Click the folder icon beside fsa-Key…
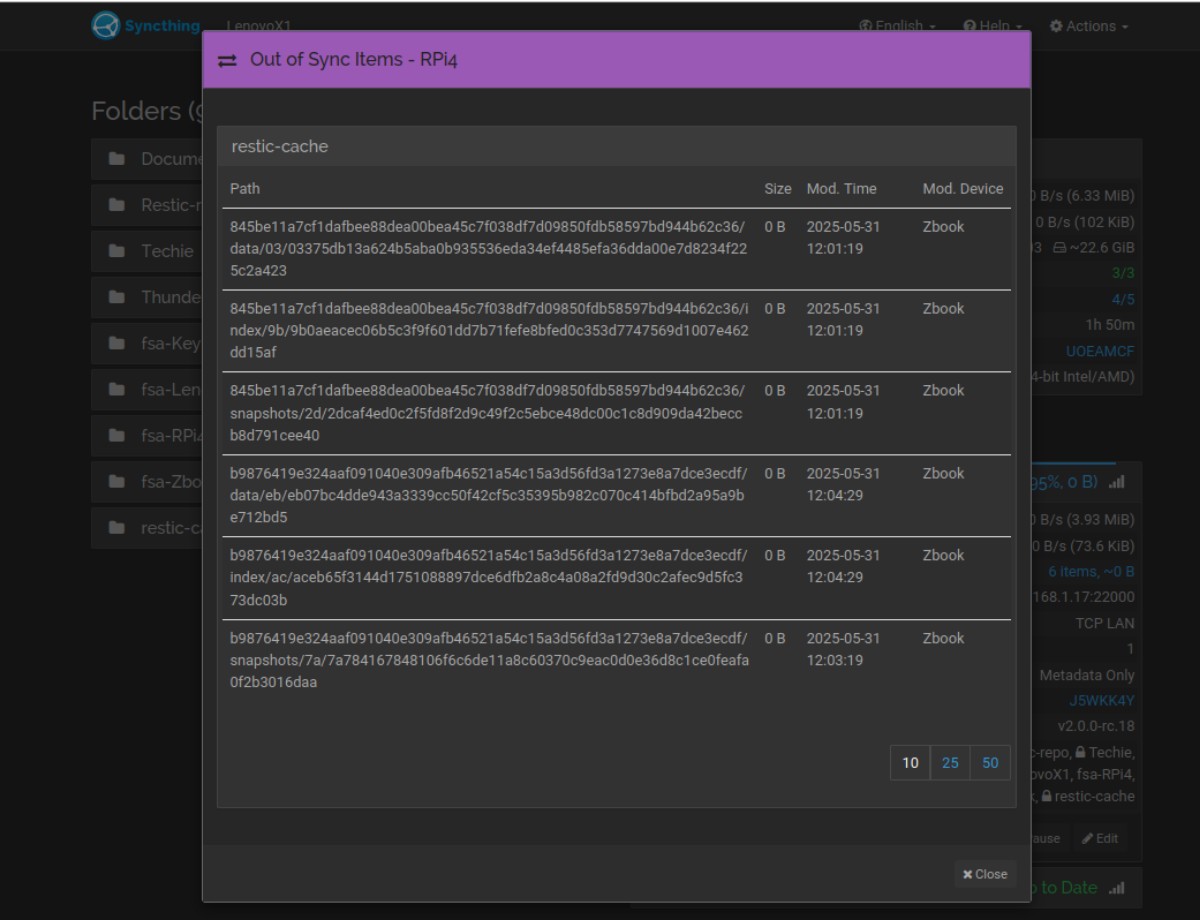The height and width of the screenshot is (920, 1200). point(117,344)
